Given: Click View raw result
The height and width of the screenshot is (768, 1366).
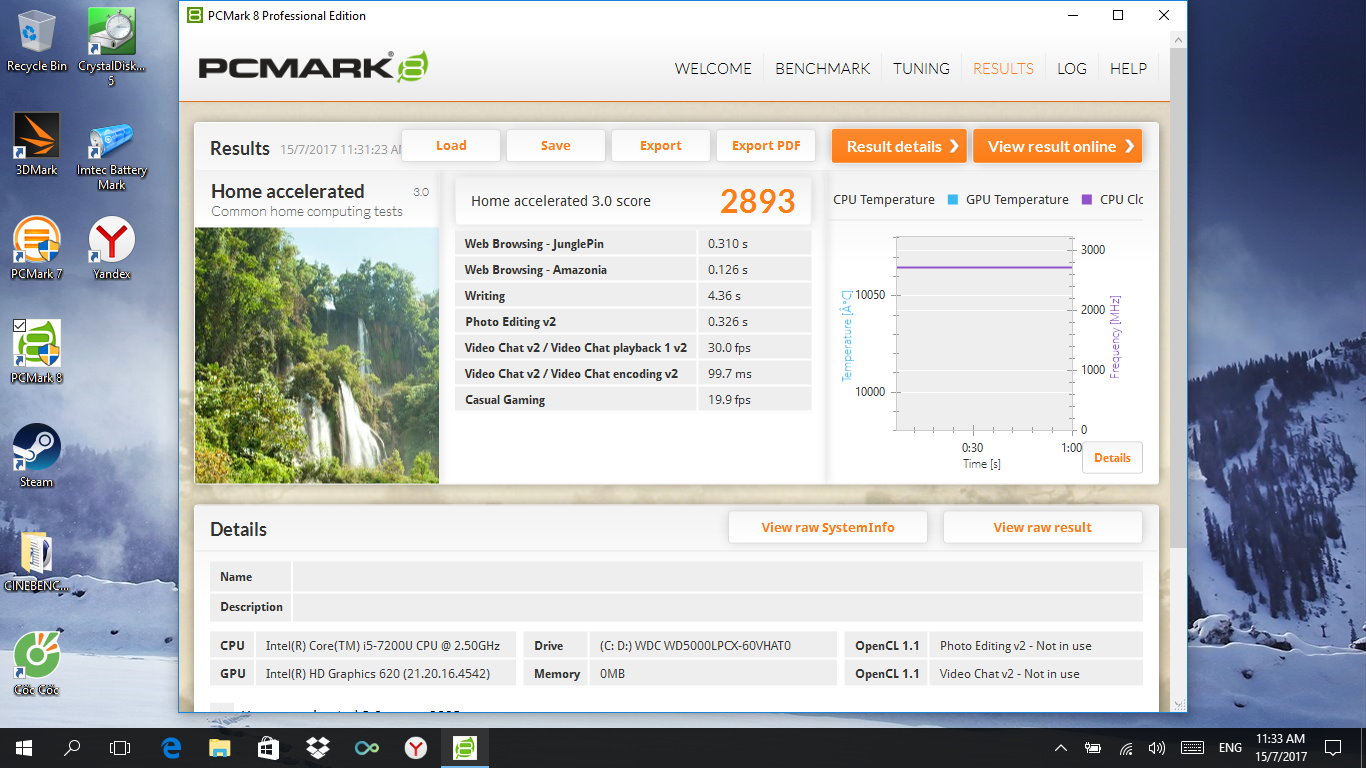Looking at the screenshot, I should click(x=1042, y=528).
